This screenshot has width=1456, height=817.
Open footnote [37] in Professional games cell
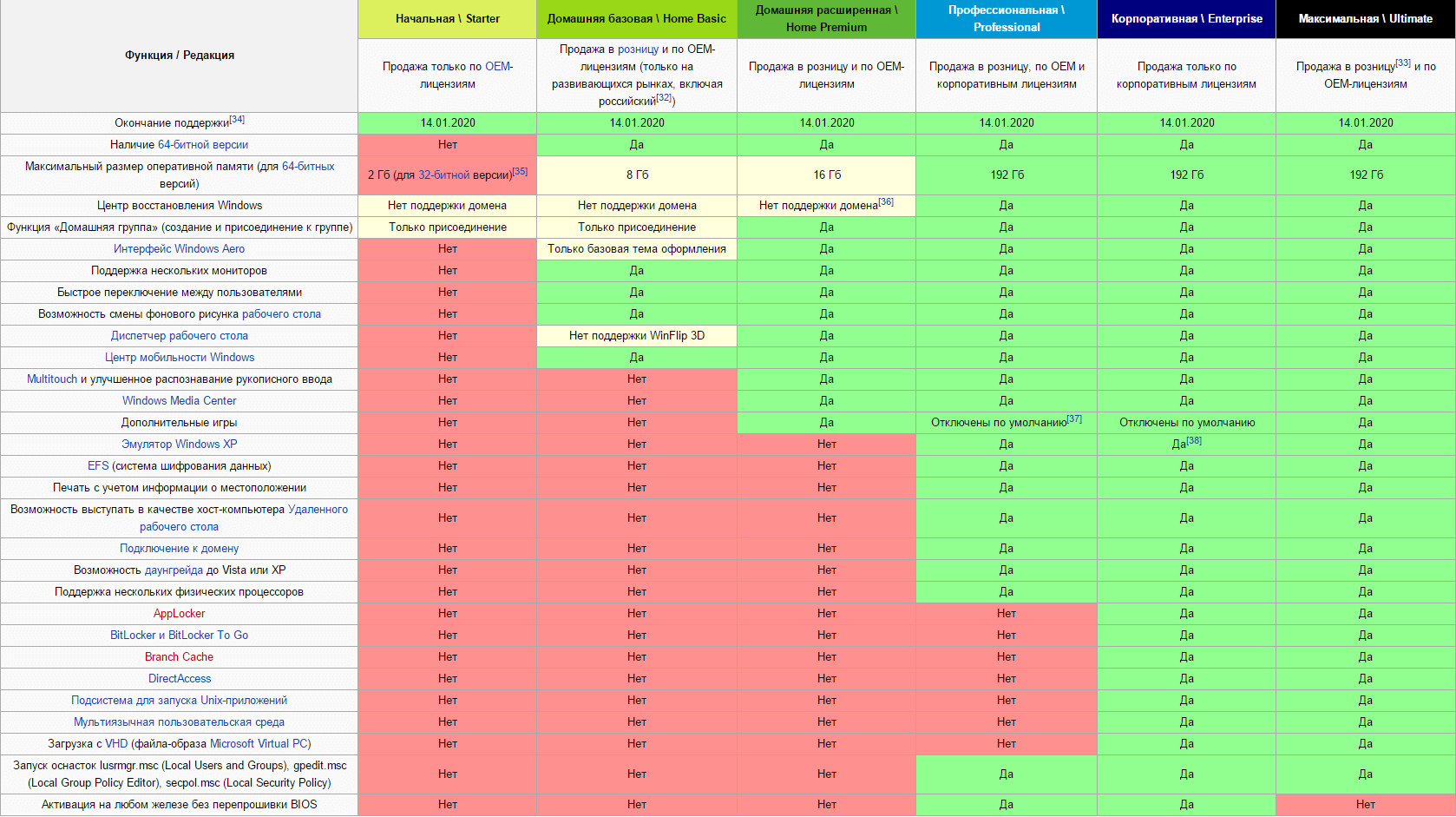pos(1074,418)
